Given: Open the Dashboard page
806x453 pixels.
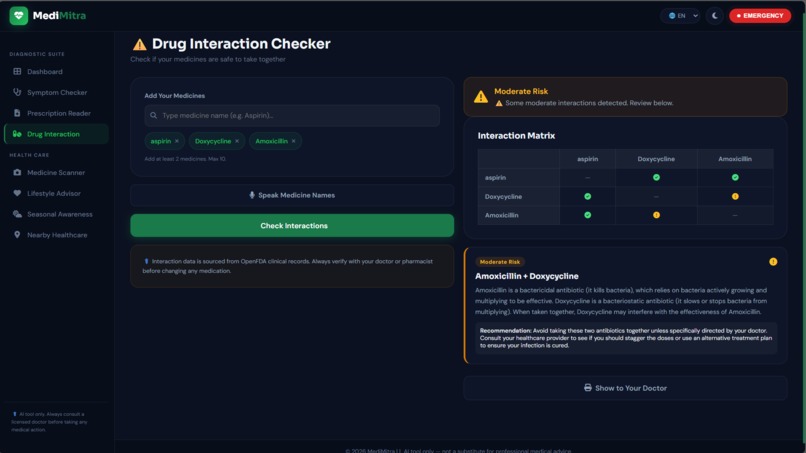Looking at the screenshot, I should tap(56, 71).
